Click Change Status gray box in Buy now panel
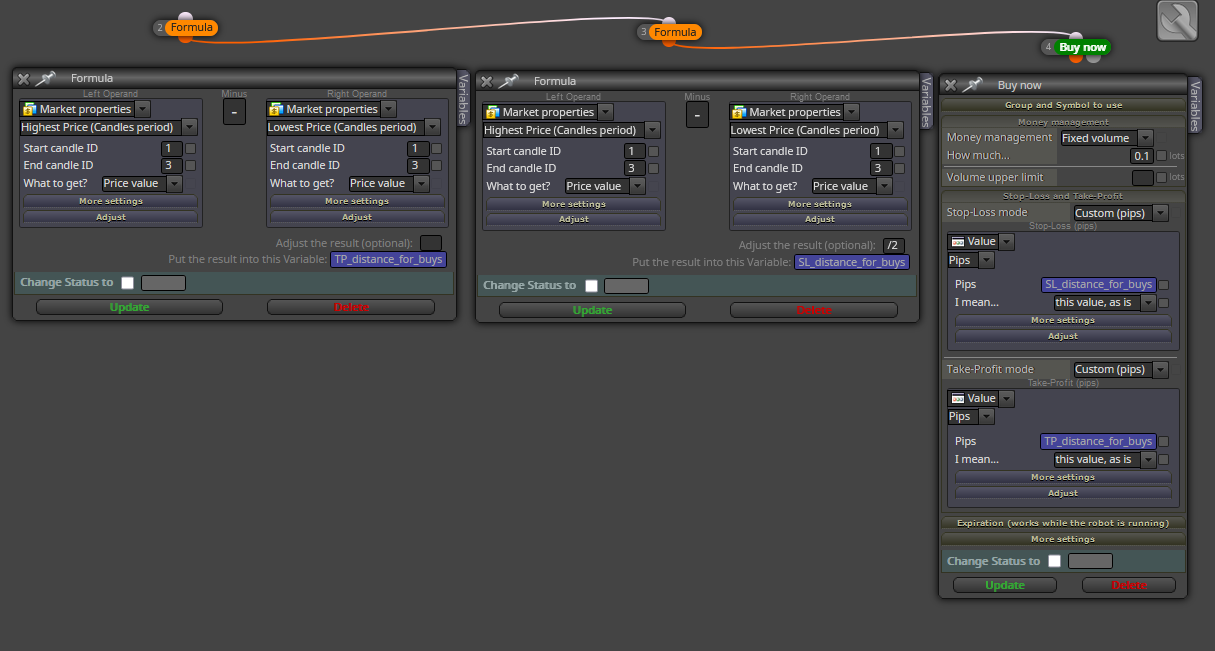Screen dimensions: 1215x651 click(1090, 561)
